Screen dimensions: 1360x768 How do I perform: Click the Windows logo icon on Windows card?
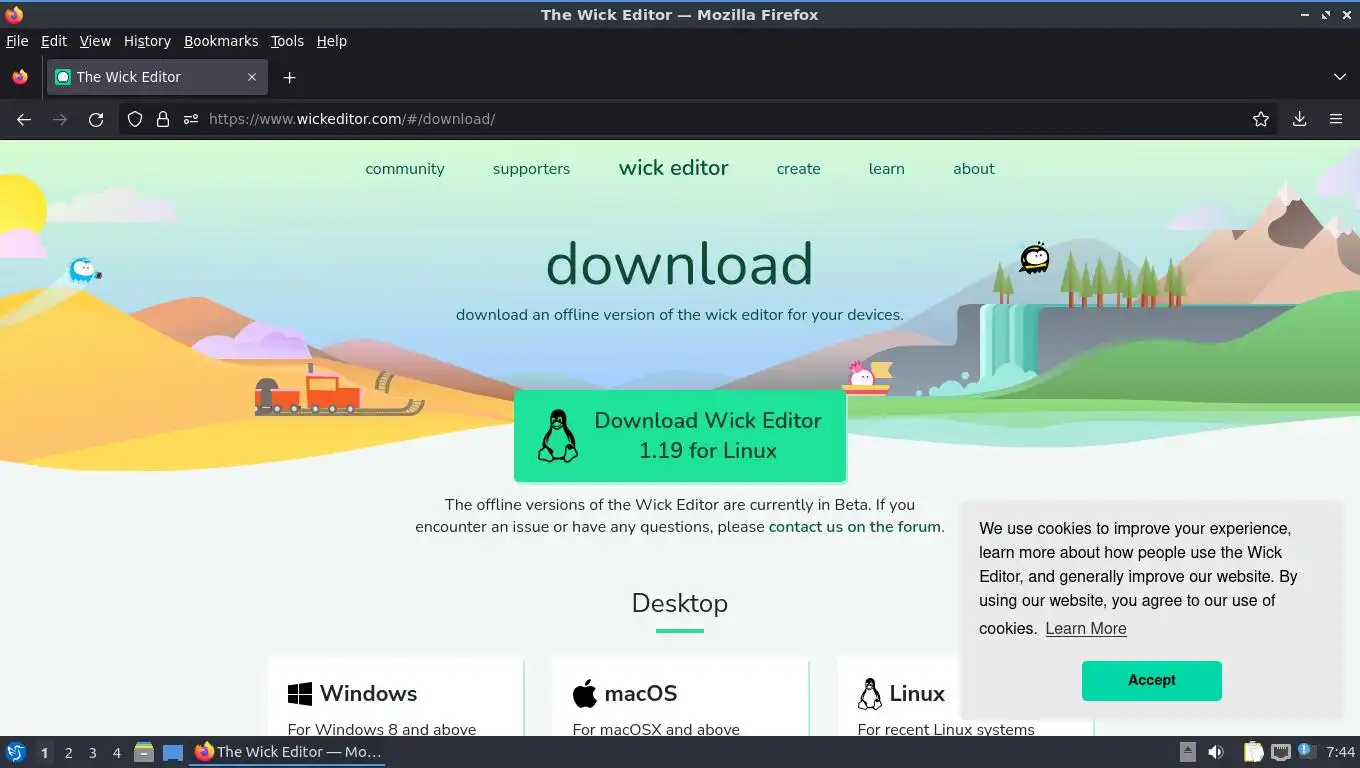click(300, 694)
